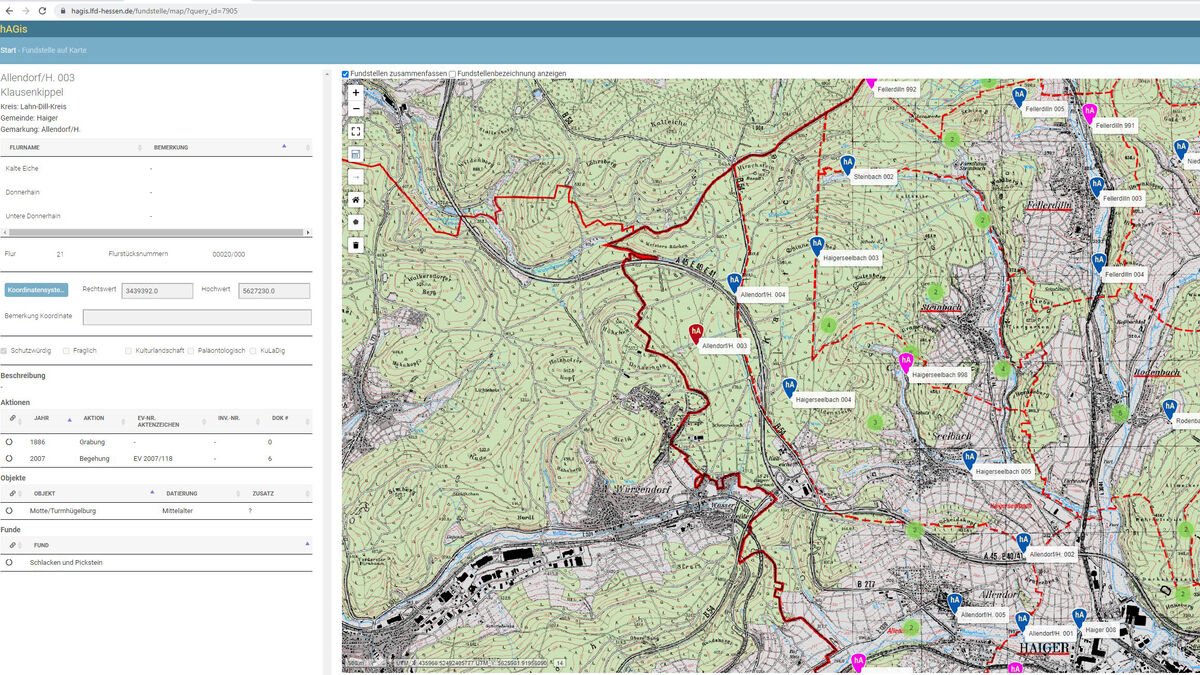Viewport: 1200px width, 675px height.
Task: Sort the Aktionen table by Jahr
Action: (x=42, y=419)
